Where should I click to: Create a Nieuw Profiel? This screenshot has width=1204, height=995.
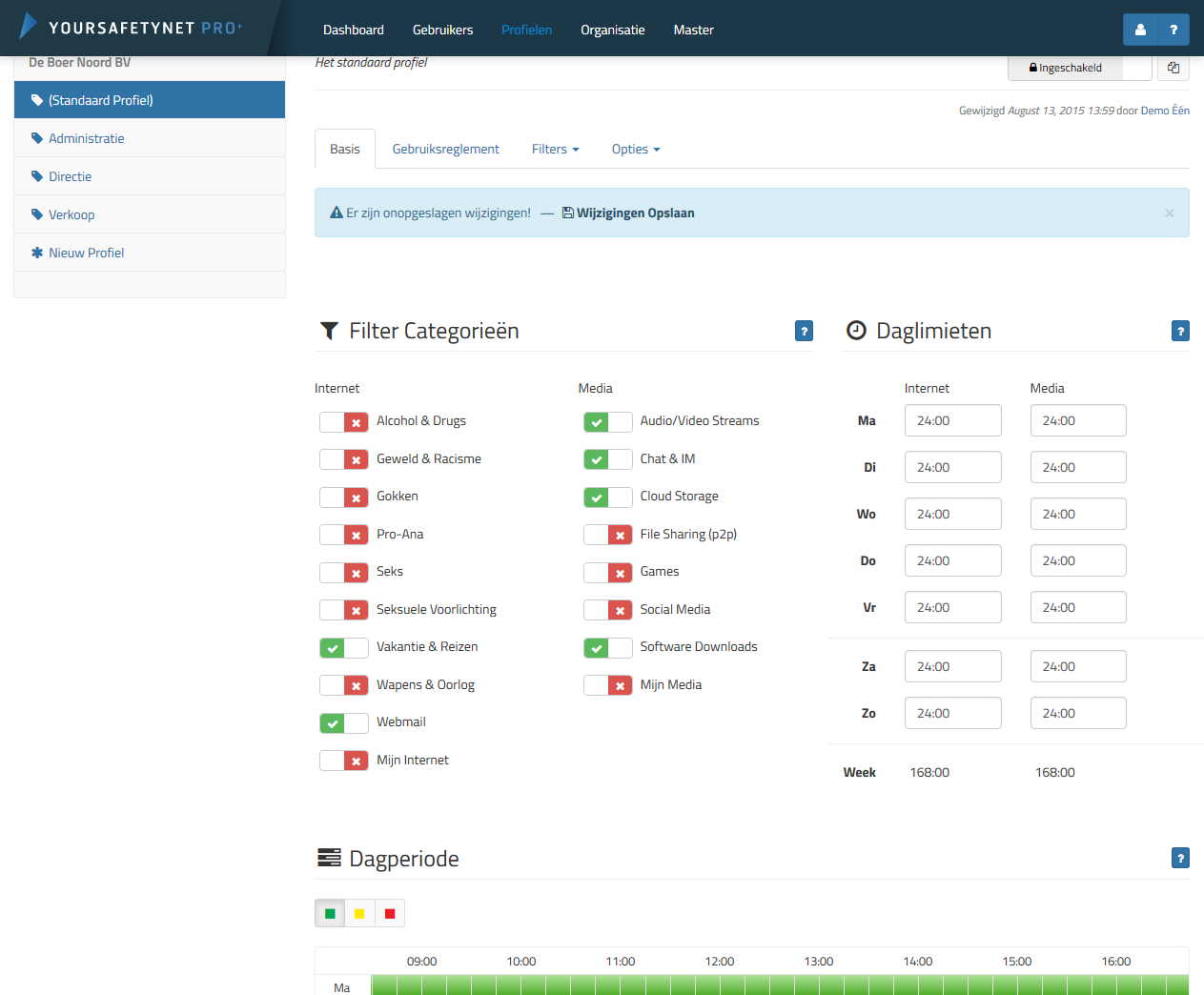(150, 253)
